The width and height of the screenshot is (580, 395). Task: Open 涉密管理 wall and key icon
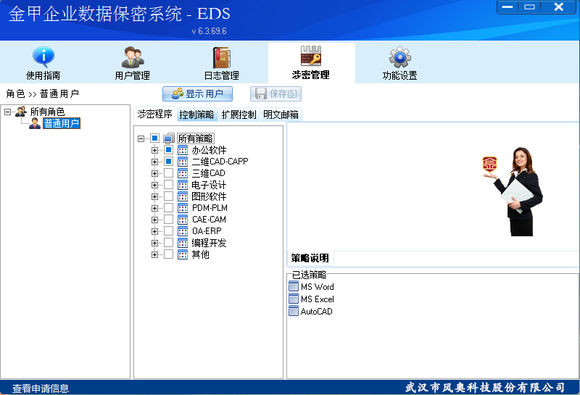click(311, 56)
